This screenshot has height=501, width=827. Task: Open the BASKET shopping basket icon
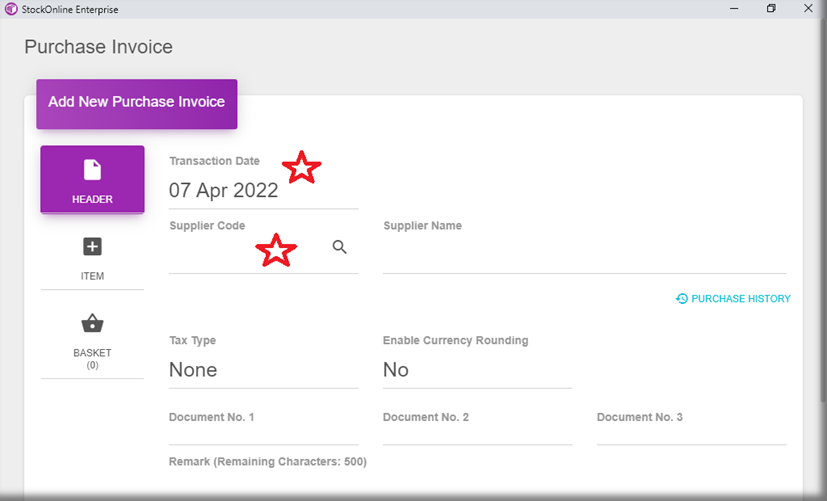click(92, 323)
